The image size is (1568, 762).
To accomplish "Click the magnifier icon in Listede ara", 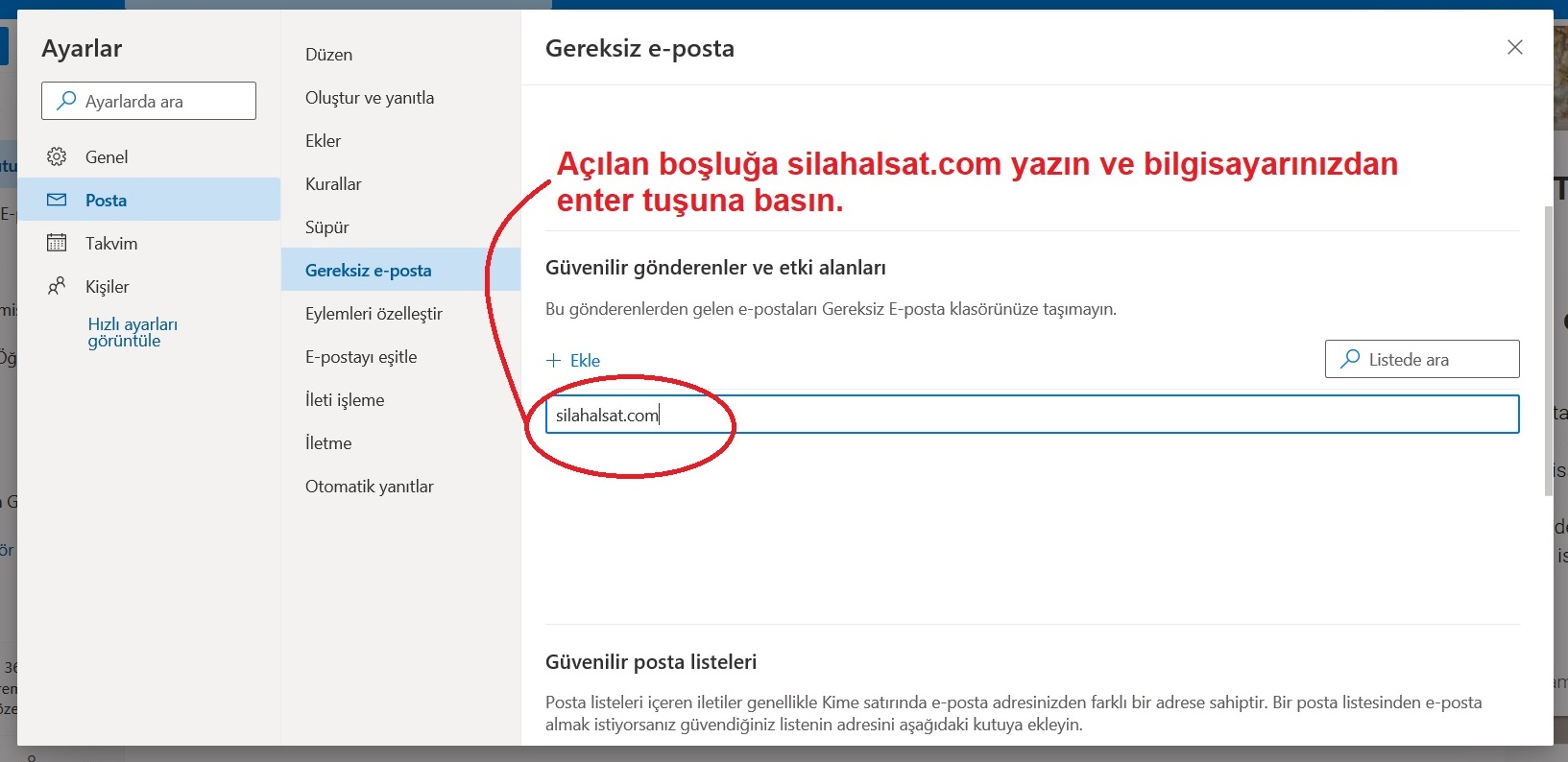I will [x=1350, y=359].
